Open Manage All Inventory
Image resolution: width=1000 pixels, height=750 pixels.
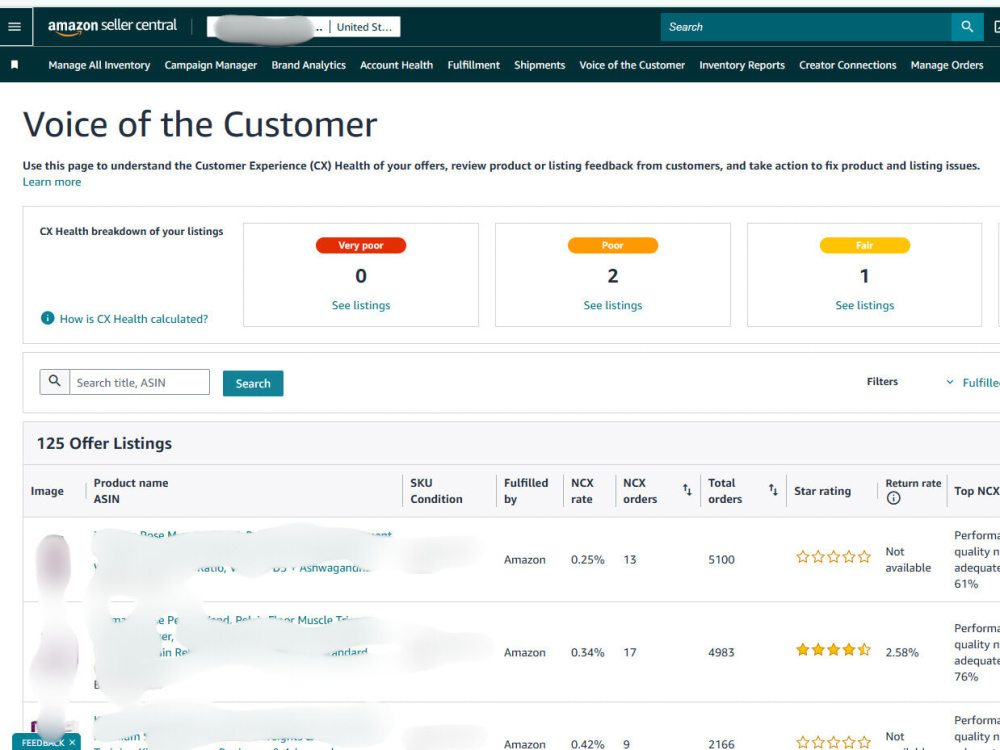[99, 65]
